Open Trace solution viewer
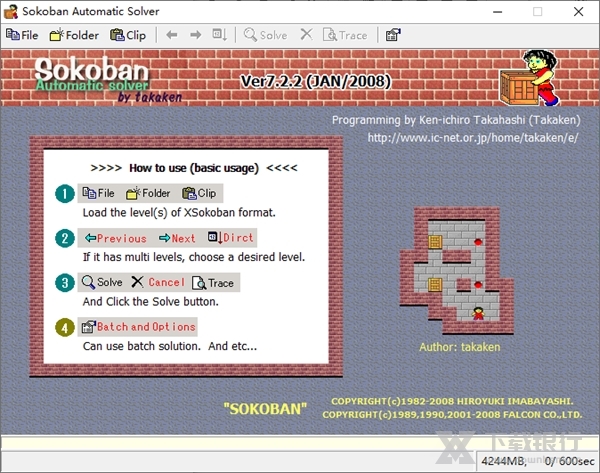 click(x=345, y=35)
